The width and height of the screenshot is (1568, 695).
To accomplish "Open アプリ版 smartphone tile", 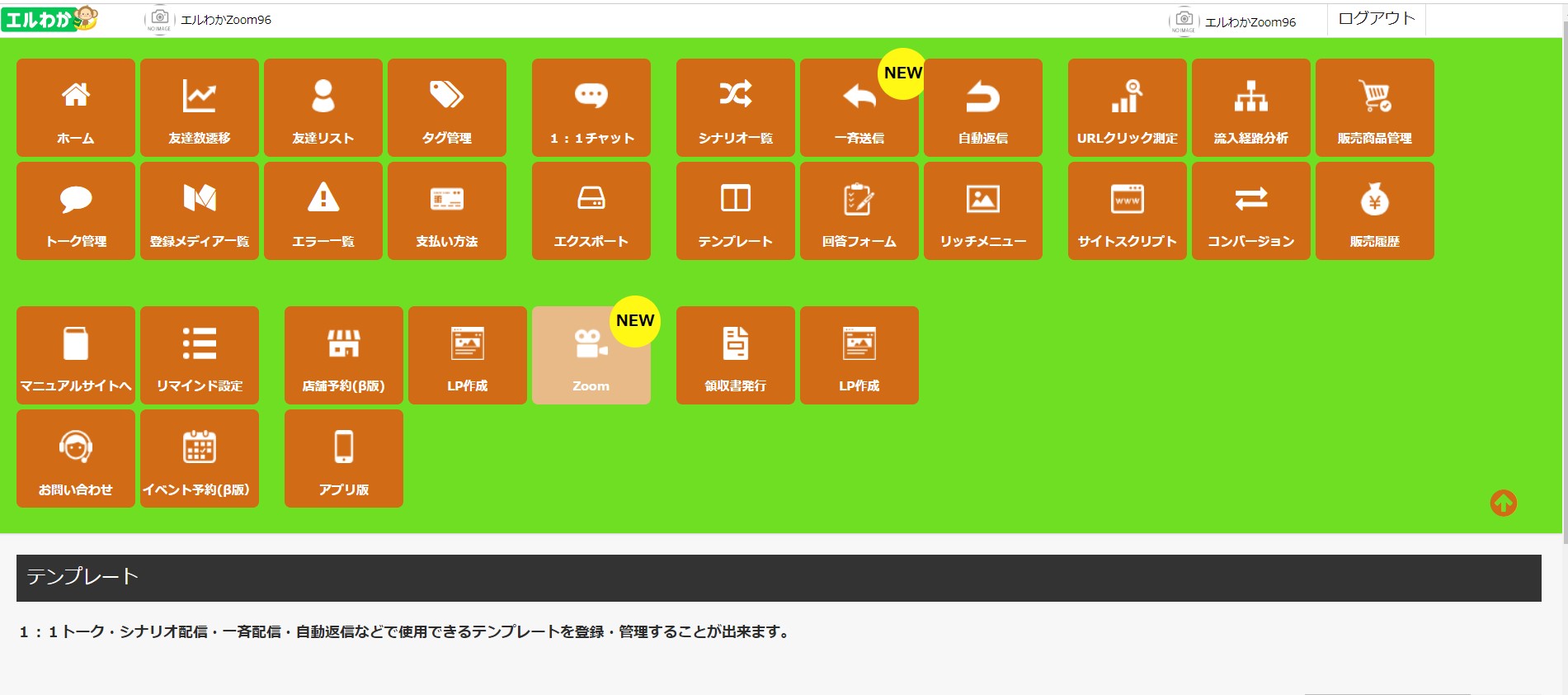I will (x=344, y=458).
